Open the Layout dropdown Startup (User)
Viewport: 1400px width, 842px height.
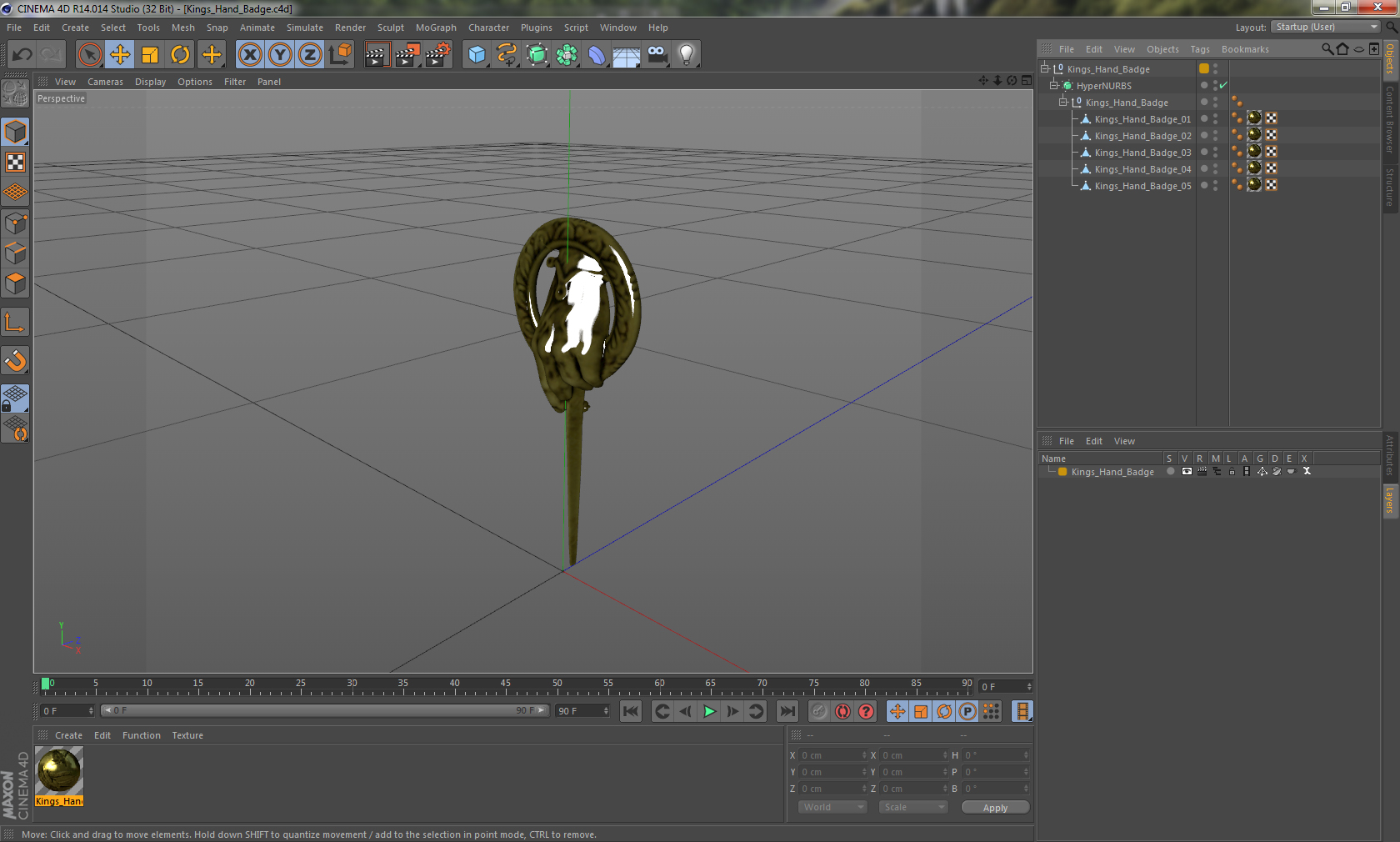click(1327, 28)
